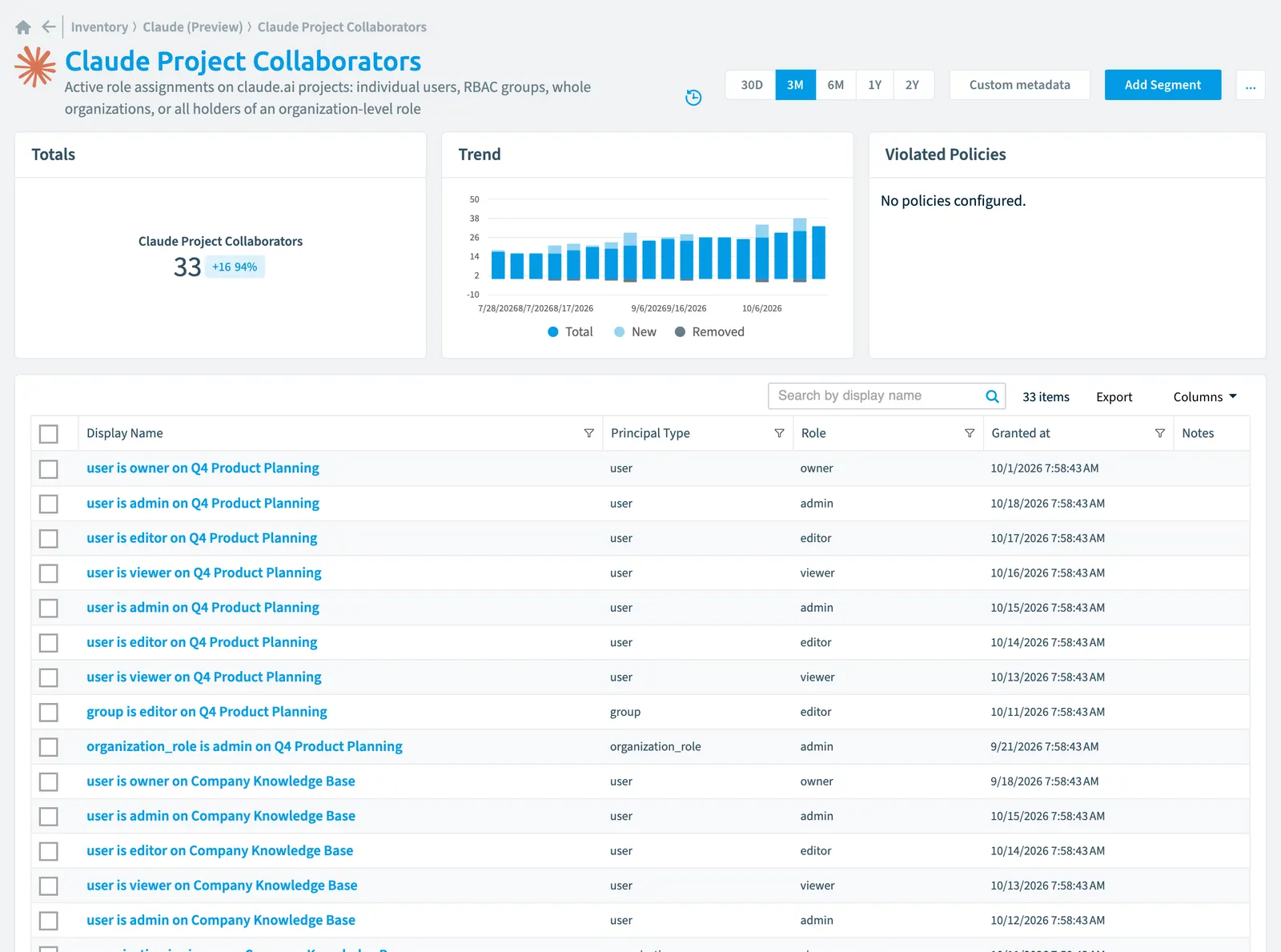Image resolution: width=1281 pixels, height=952 pixels.
Task: Click the '9/21/2026 7:58:43 AM' granted date
Action: 1044,746
